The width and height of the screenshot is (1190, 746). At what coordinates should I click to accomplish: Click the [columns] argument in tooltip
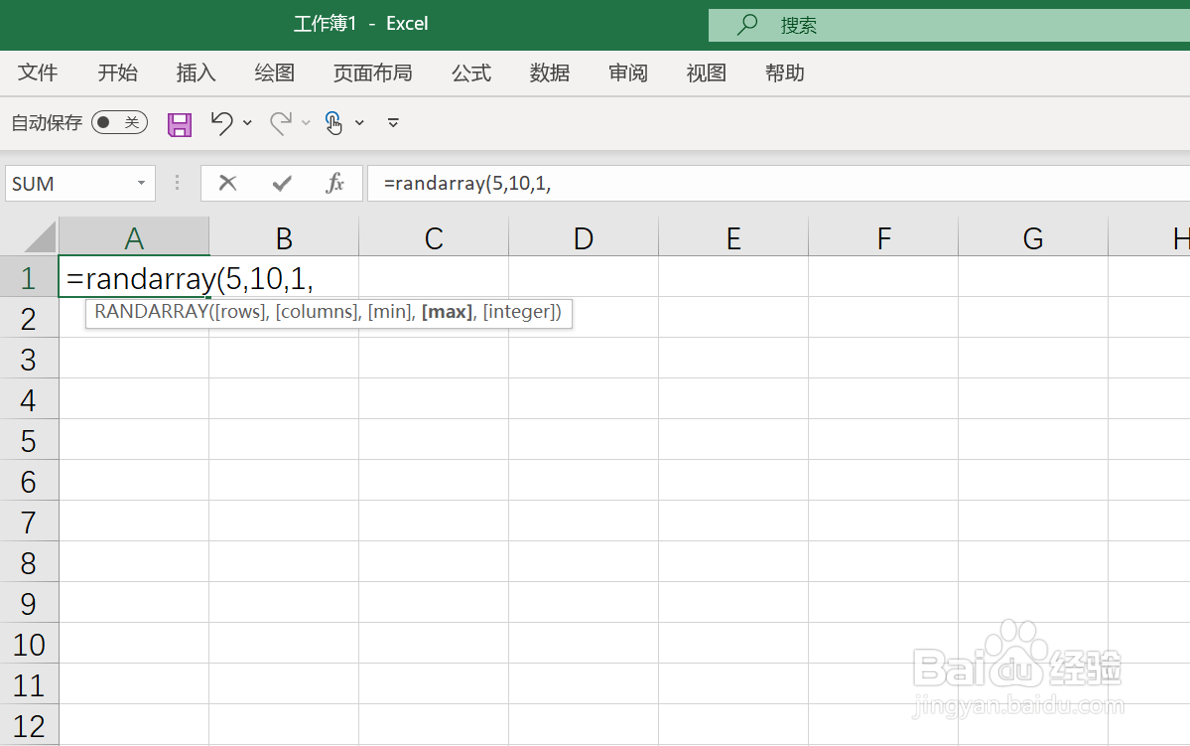tap(318, 312)
